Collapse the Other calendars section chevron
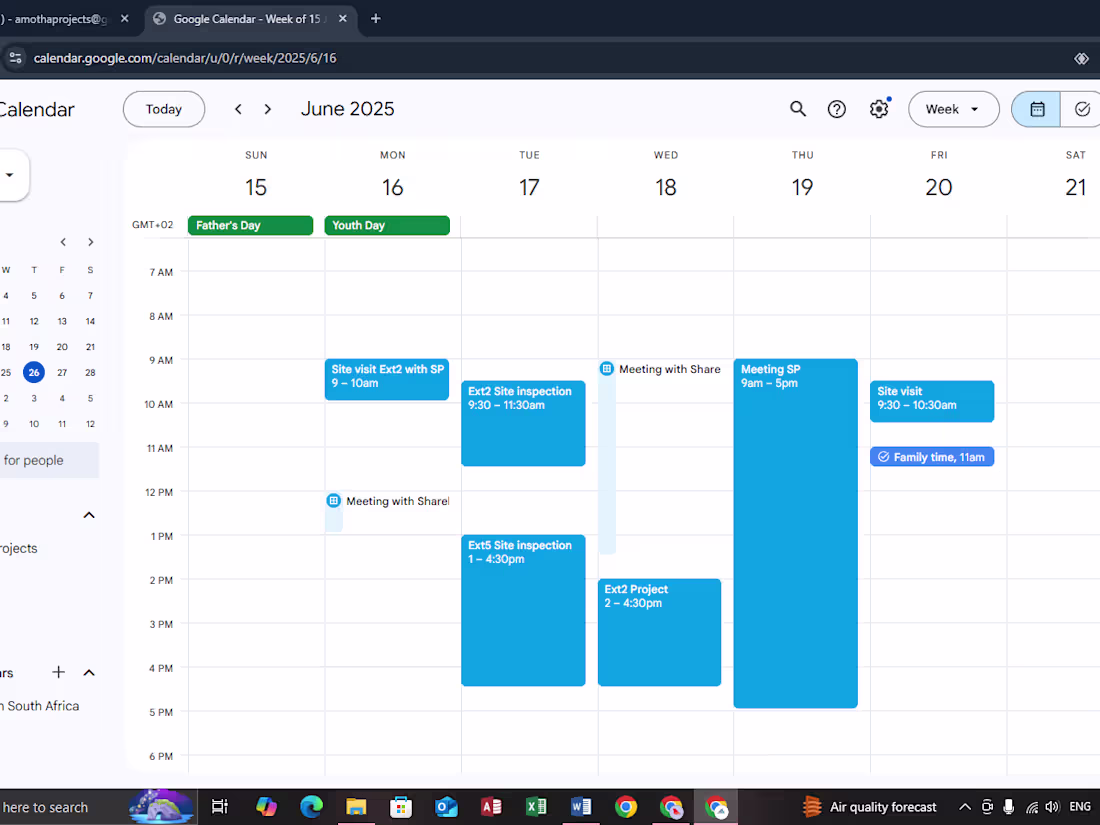 point(89,672)
